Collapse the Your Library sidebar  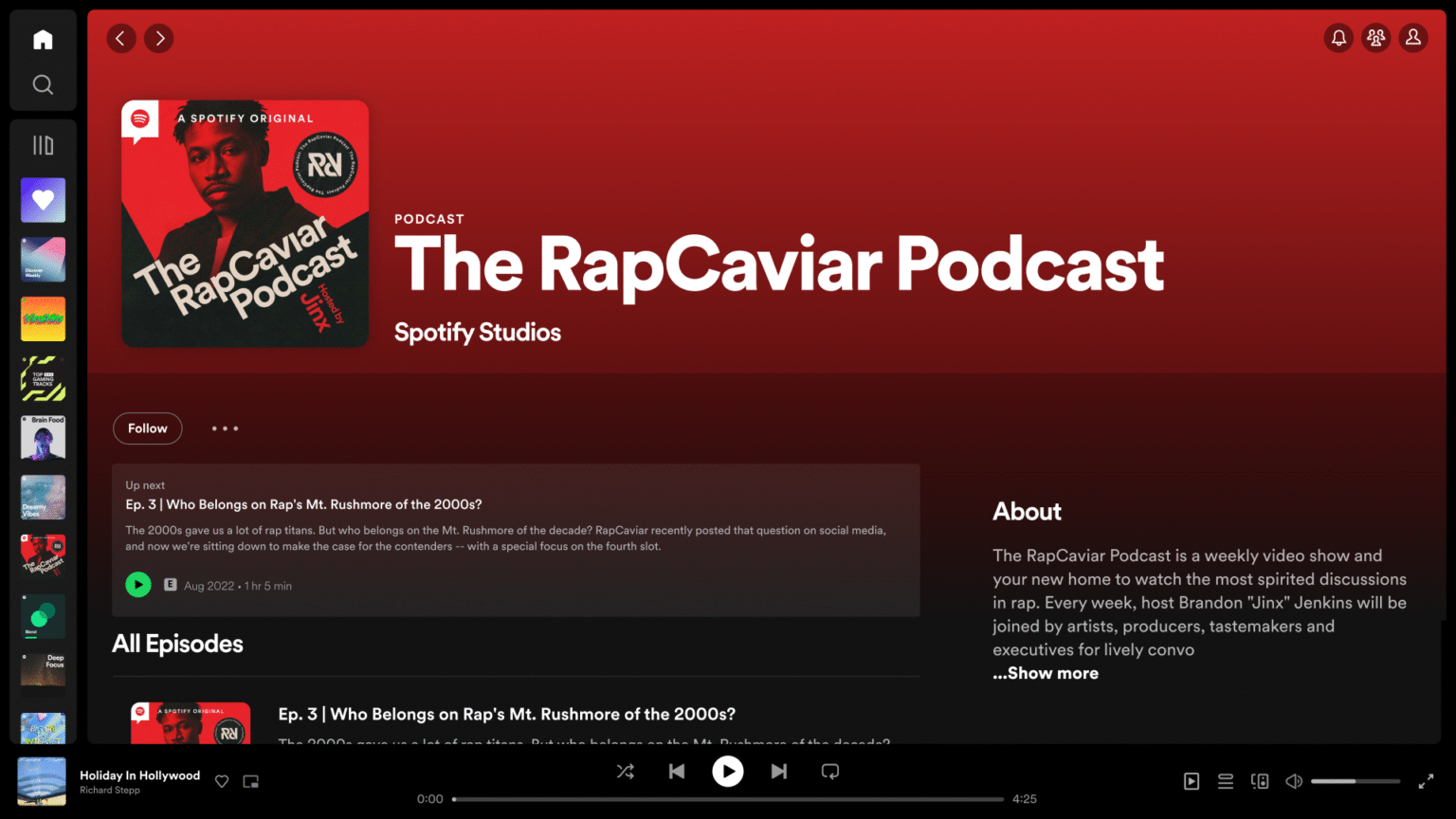(x=43, y=144)
